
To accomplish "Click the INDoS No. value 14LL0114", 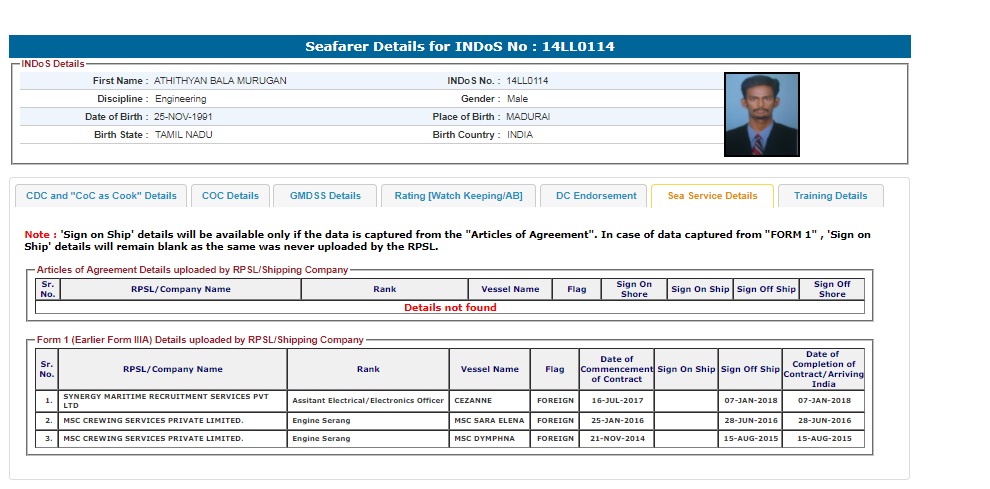I will point(527,81).
